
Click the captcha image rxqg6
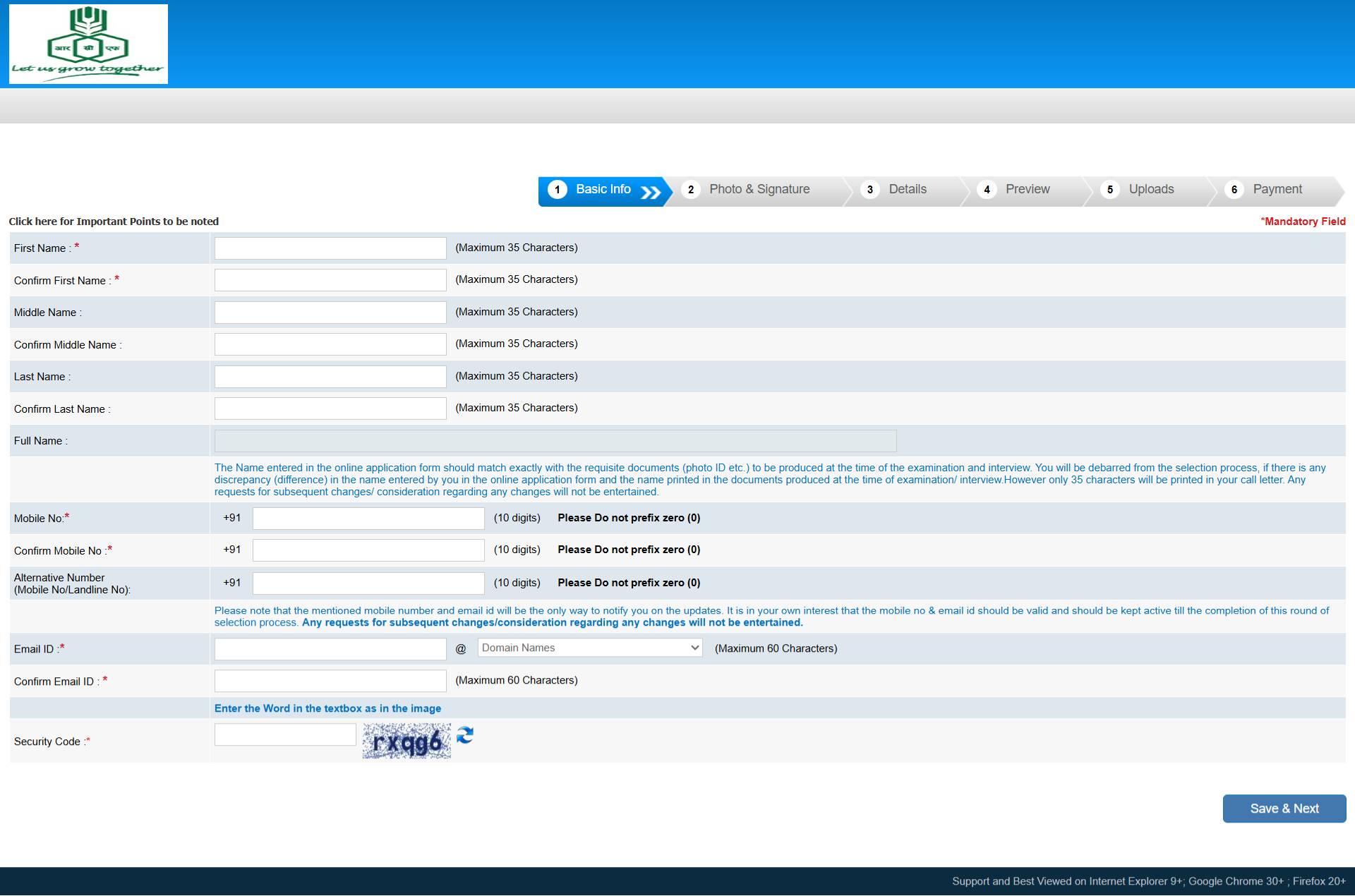click(406, 741)
